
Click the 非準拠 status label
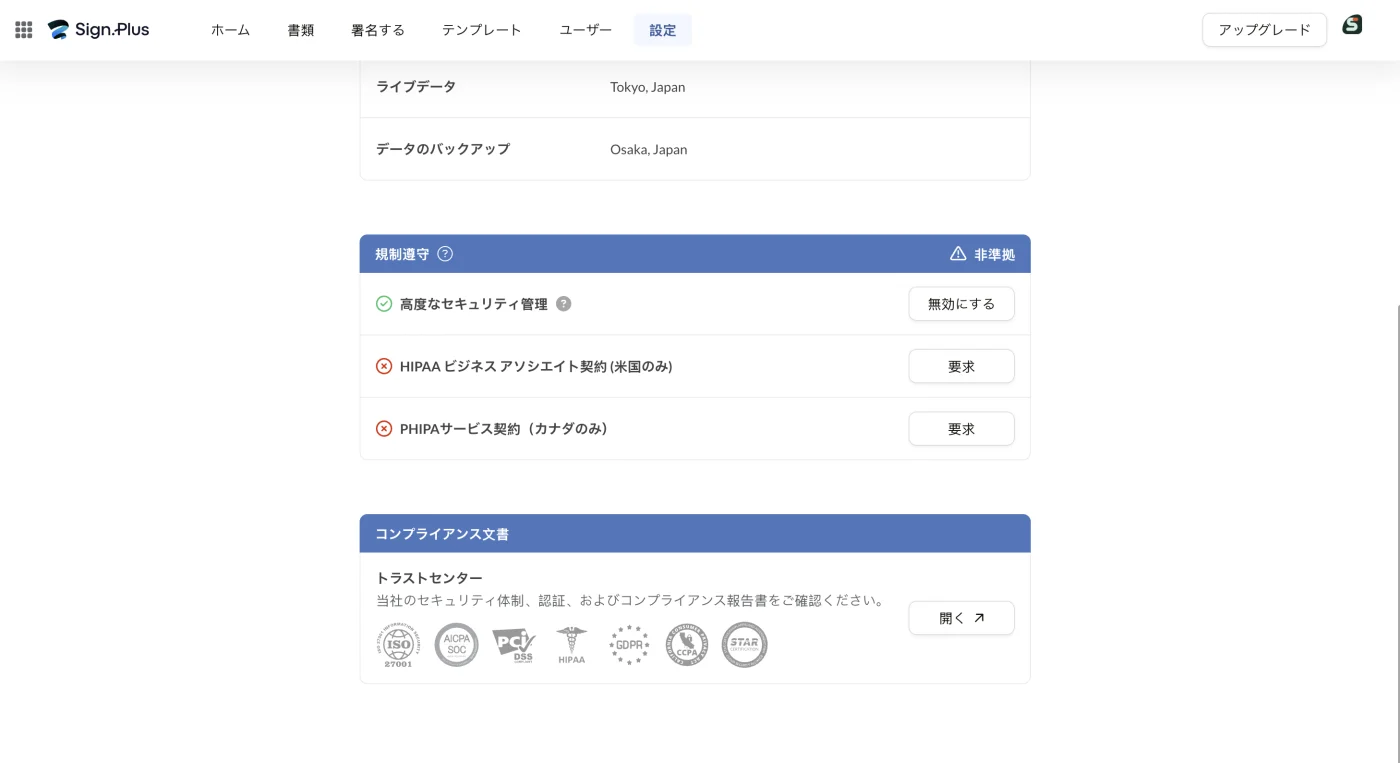click(x=994, y=254)
